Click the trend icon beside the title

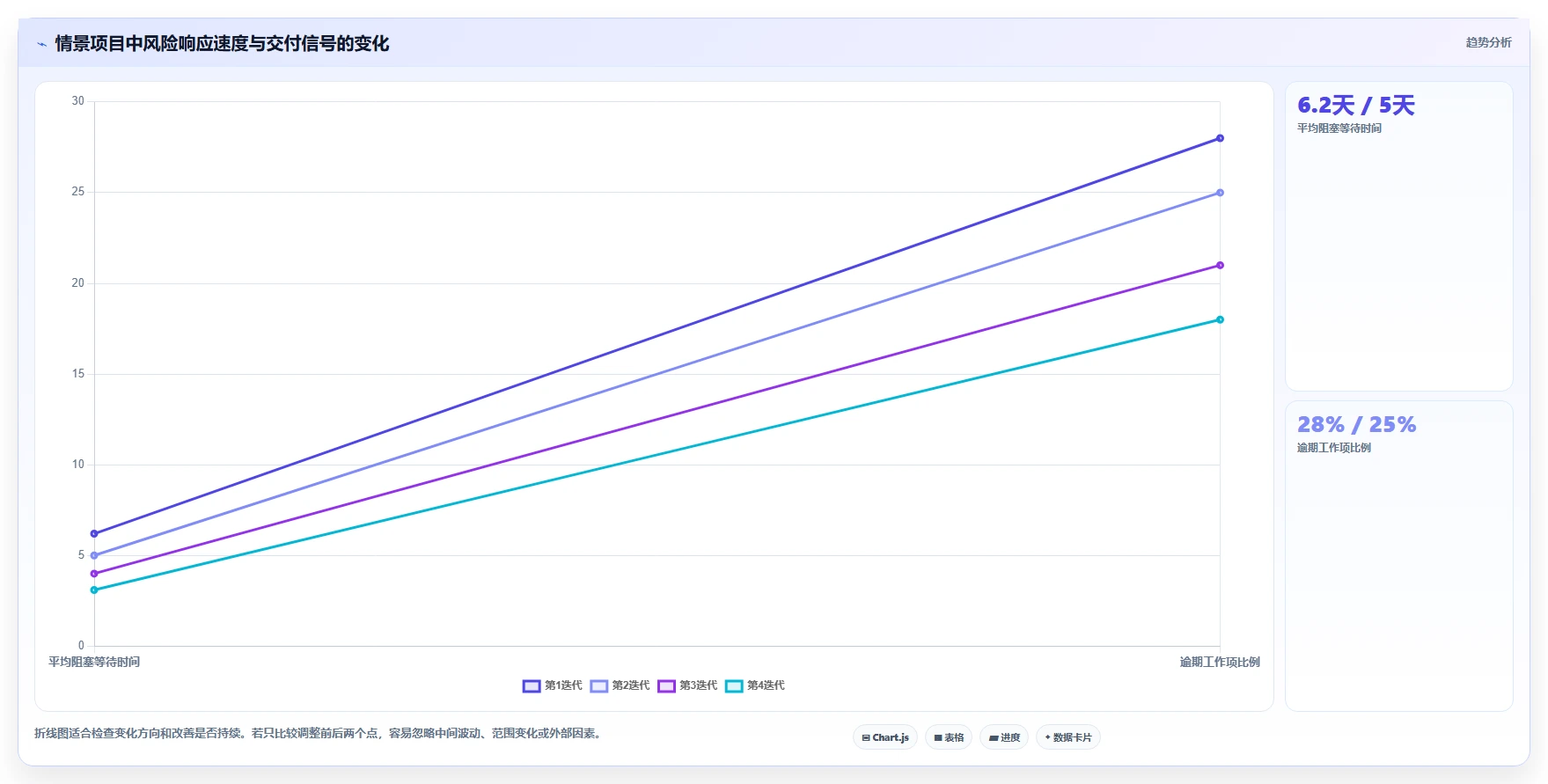click(41, 44)
